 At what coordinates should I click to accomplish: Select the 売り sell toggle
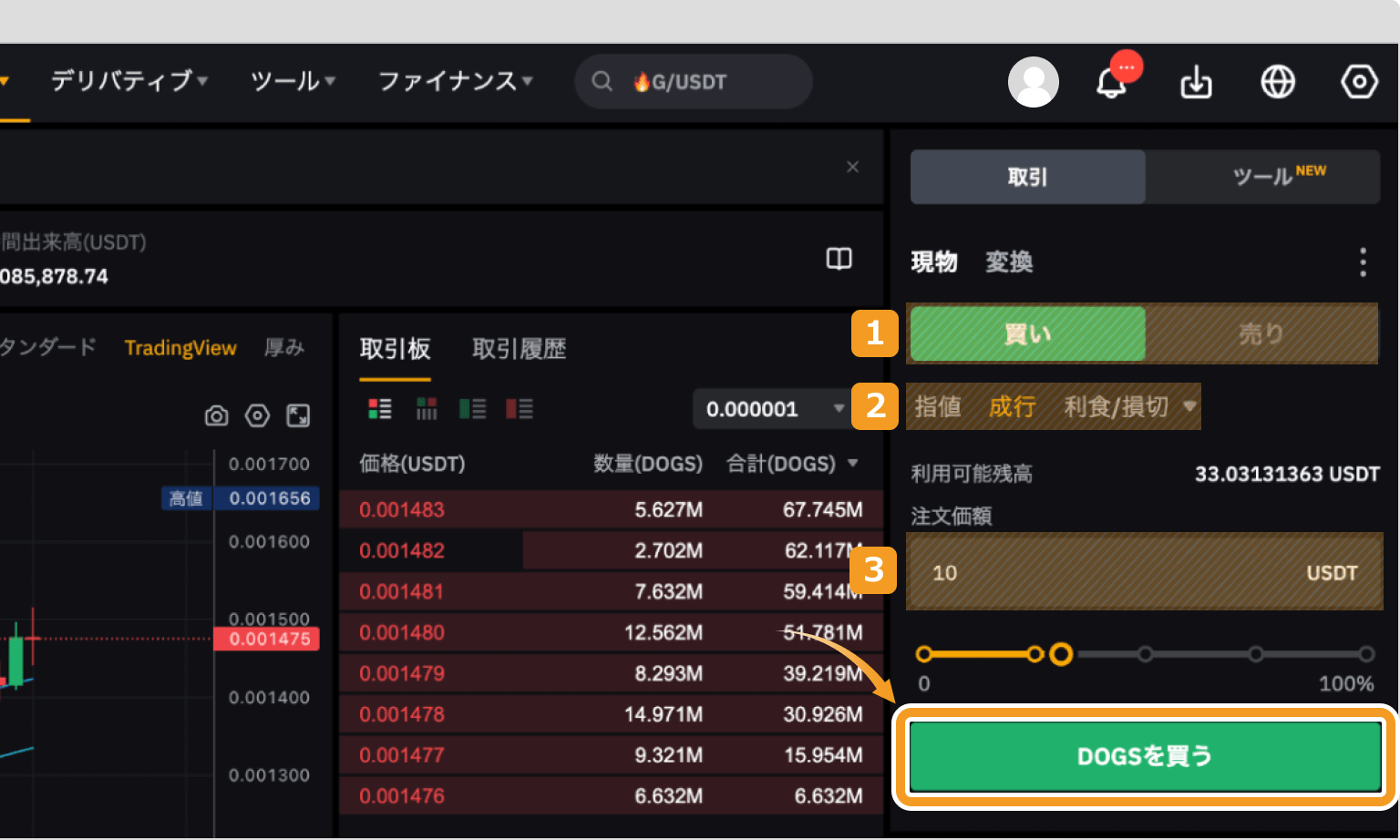click(1261, 333)
